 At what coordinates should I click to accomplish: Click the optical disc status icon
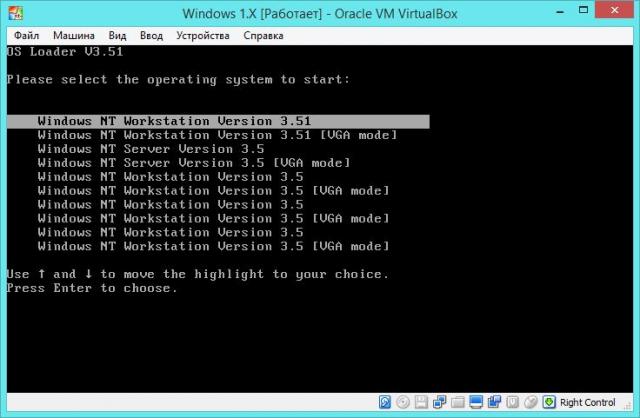(x=403, y=402)
